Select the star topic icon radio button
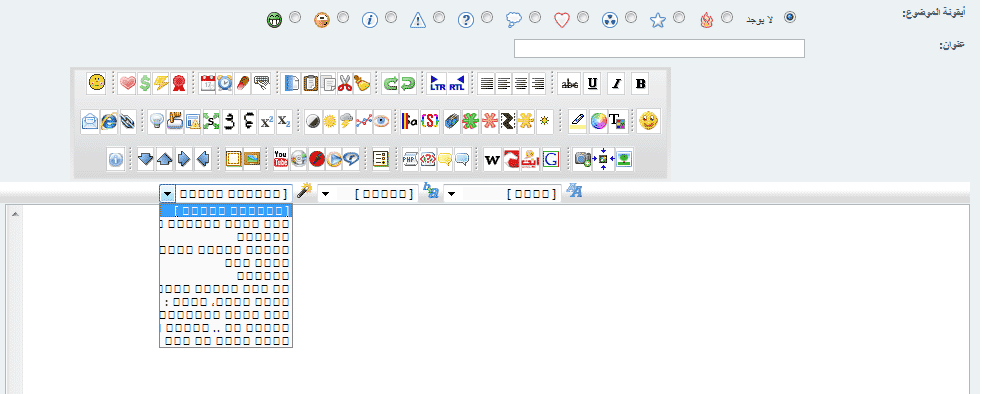 679,17
